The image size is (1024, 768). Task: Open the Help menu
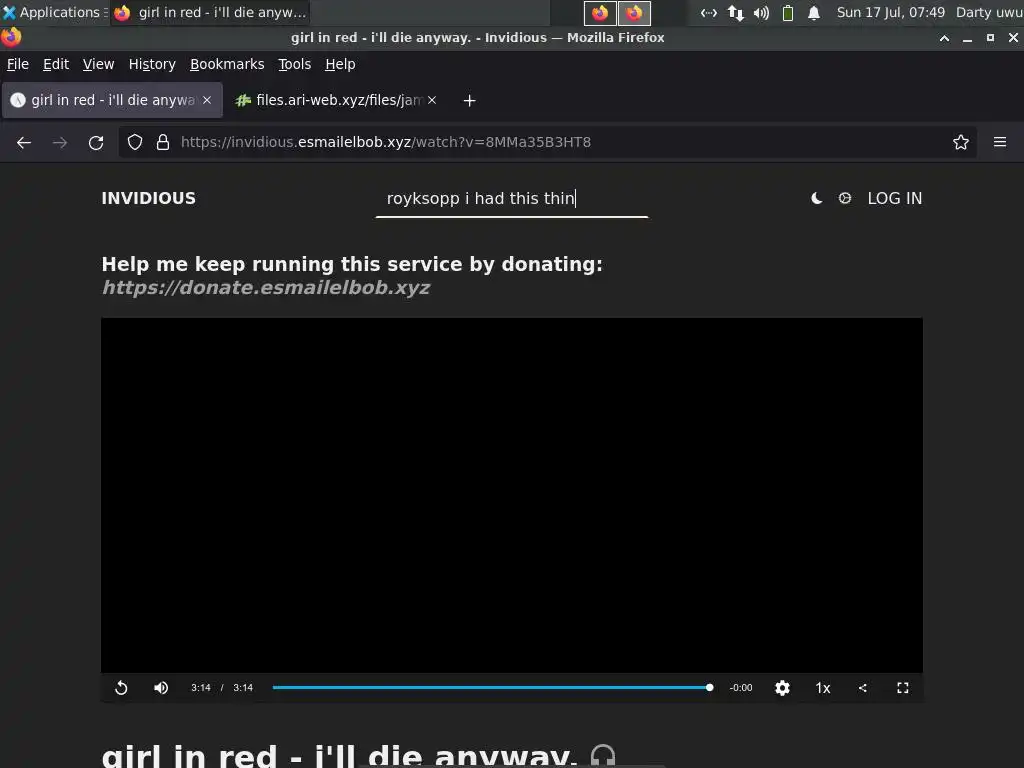click(340, 64)
